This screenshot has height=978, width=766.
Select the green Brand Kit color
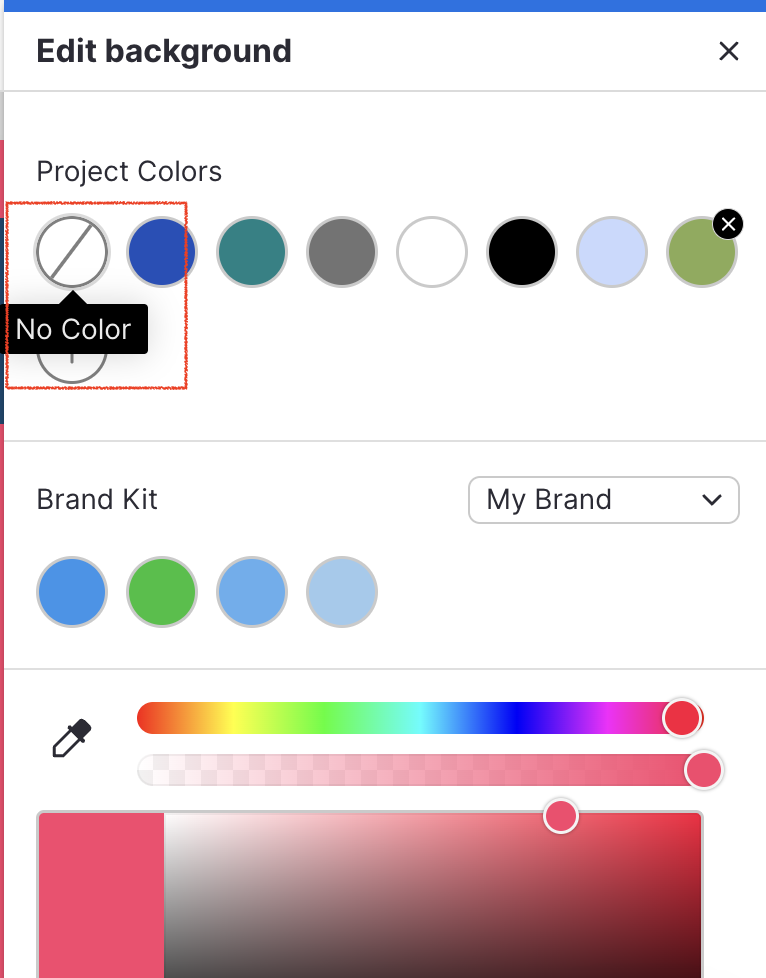click(162, 592)
